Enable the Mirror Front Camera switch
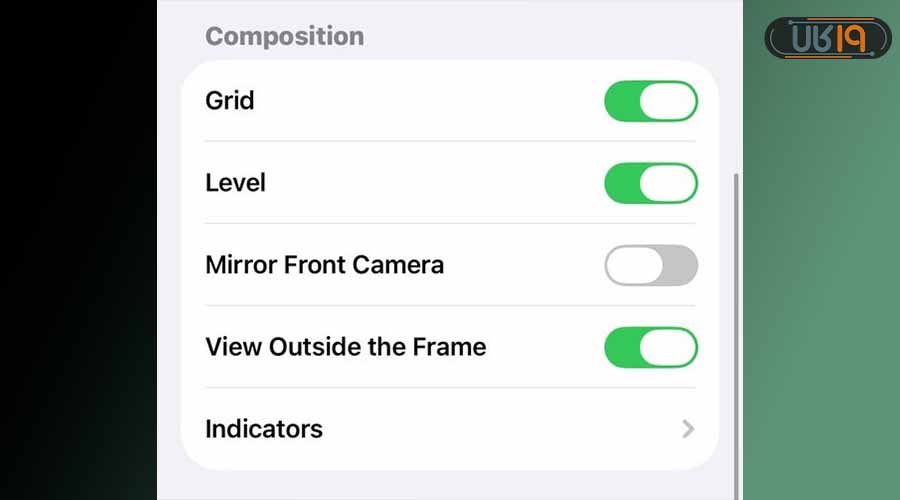This screenshot has width=900, height=500. pos(650,265)
